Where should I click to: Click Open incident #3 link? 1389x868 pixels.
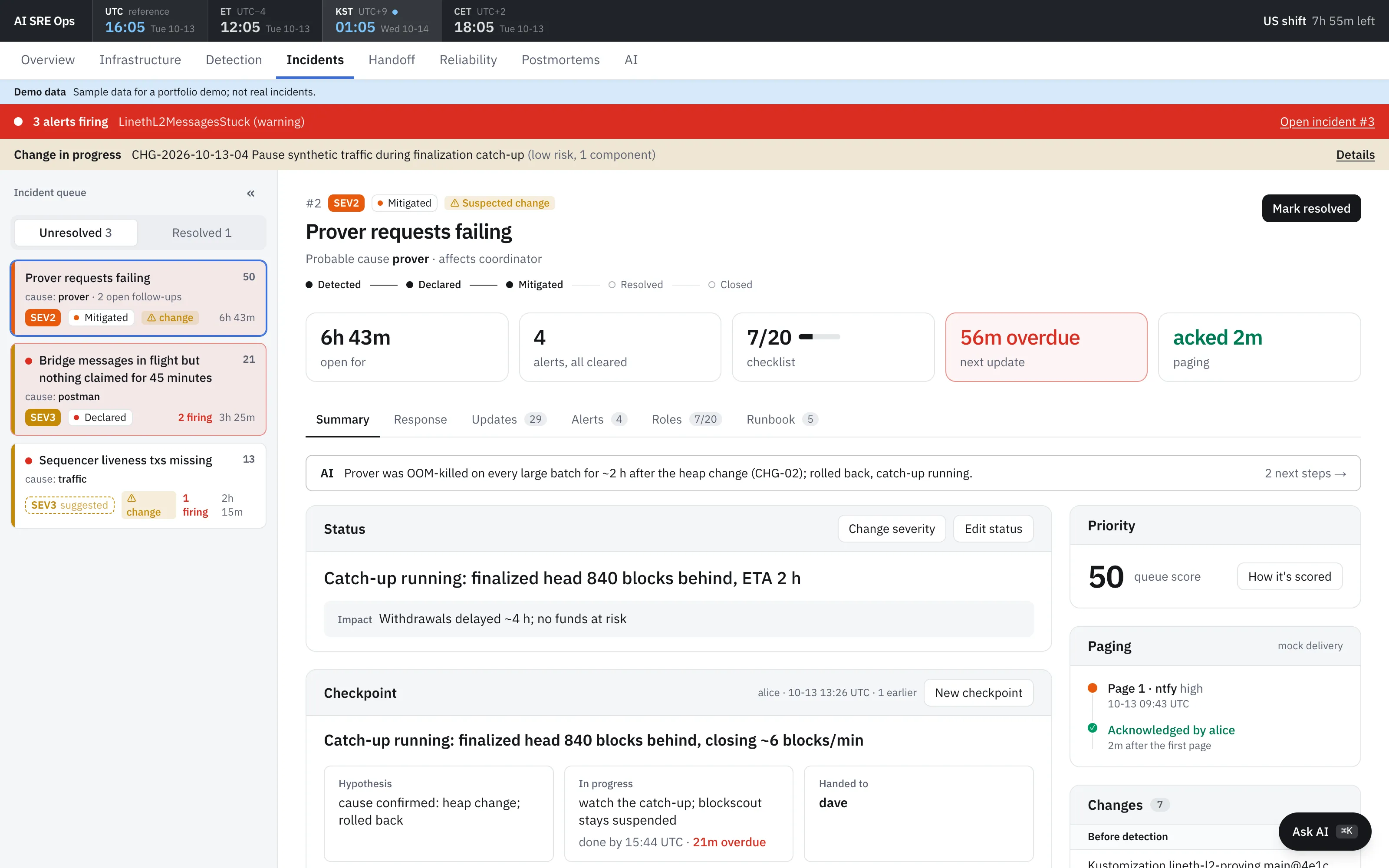pos(1327,122)
